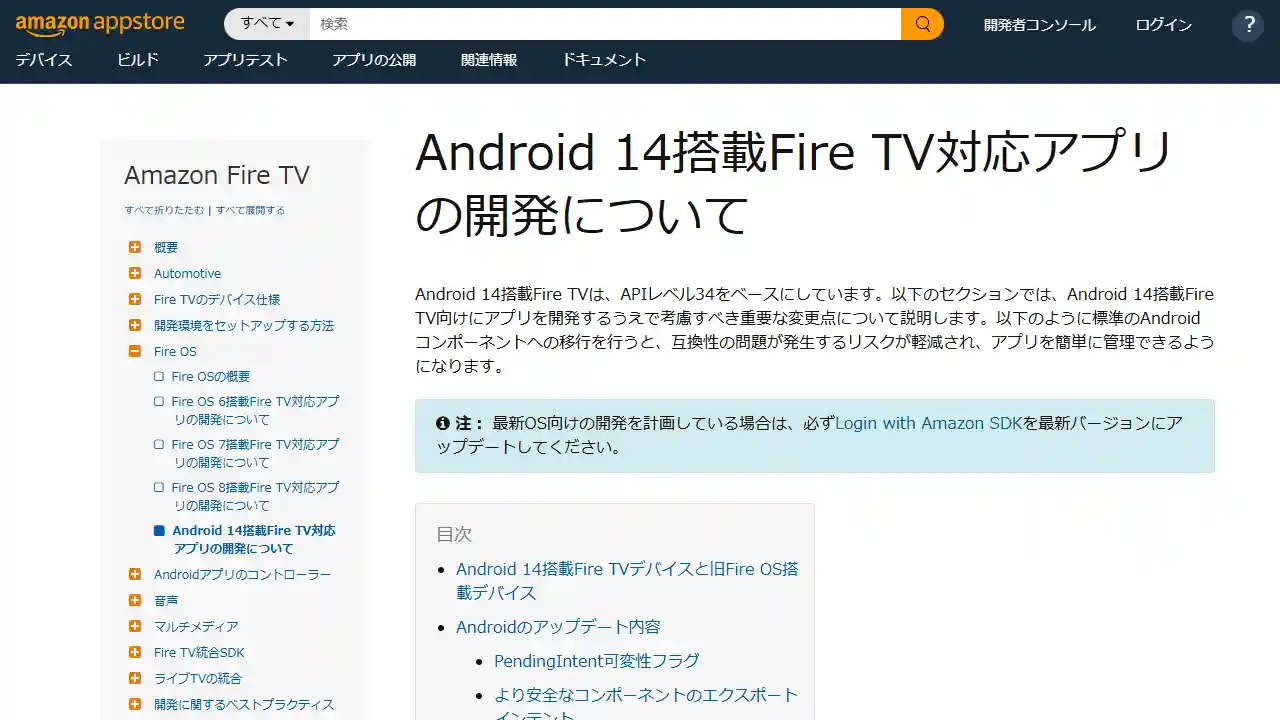The width and height of the screenshot is (1280, 720).
Task: Expand the 音声 plus icon
Action: point(135,600)
